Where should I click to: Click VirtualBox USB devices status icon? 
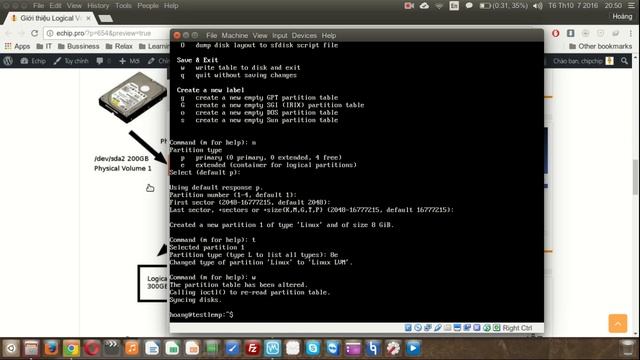(438, 328)
